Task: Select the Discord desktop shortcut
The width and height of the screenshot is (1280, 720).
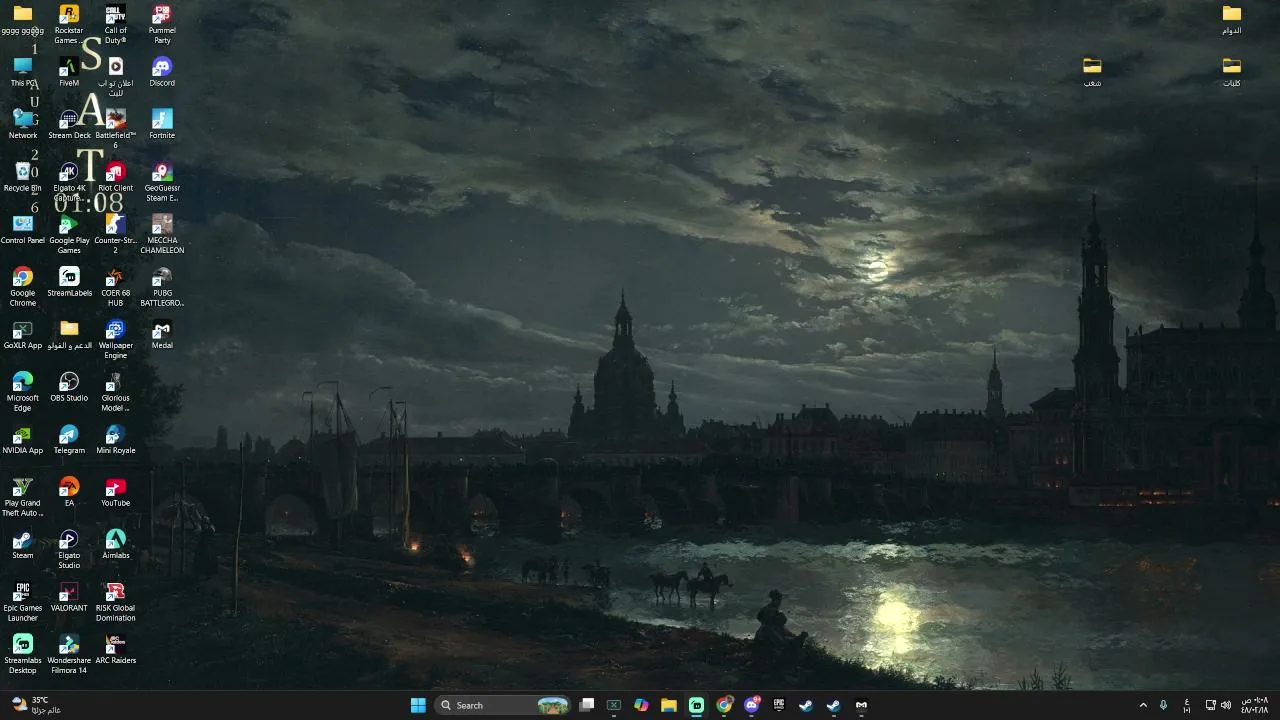Action: click(162, 72)
